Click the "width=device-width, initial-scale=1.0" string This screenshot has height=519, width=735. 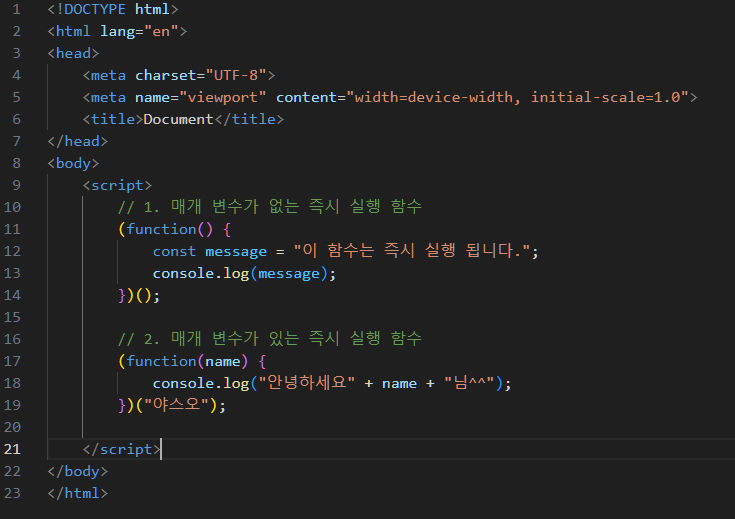(517, 98)
